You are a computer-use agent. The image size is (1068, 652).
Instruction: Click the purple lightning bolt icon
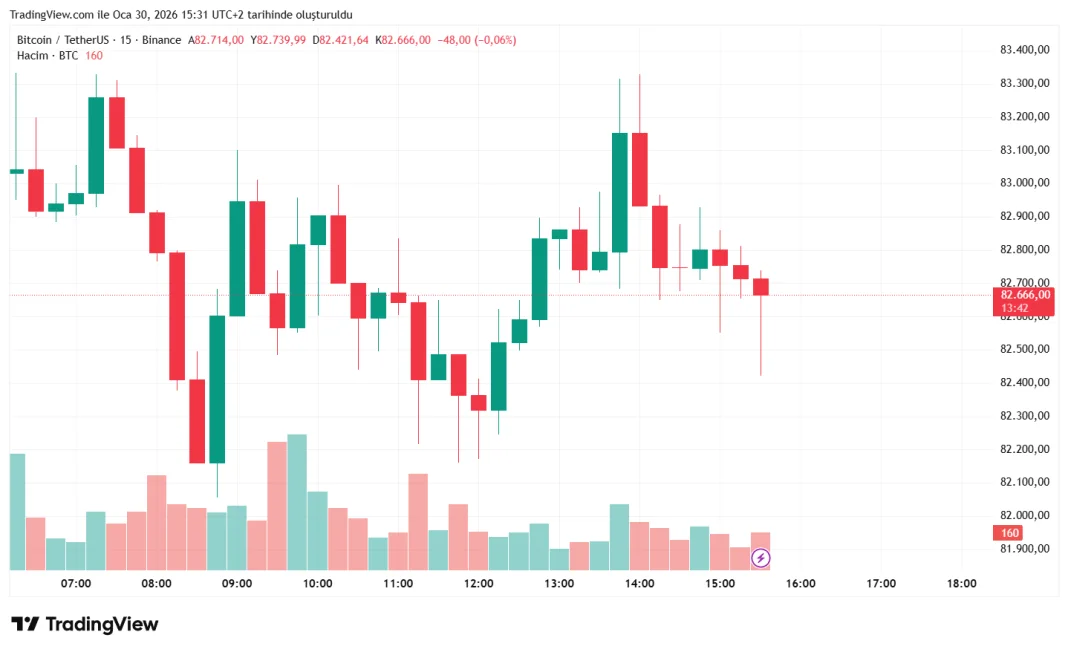(x=760, y=557)
